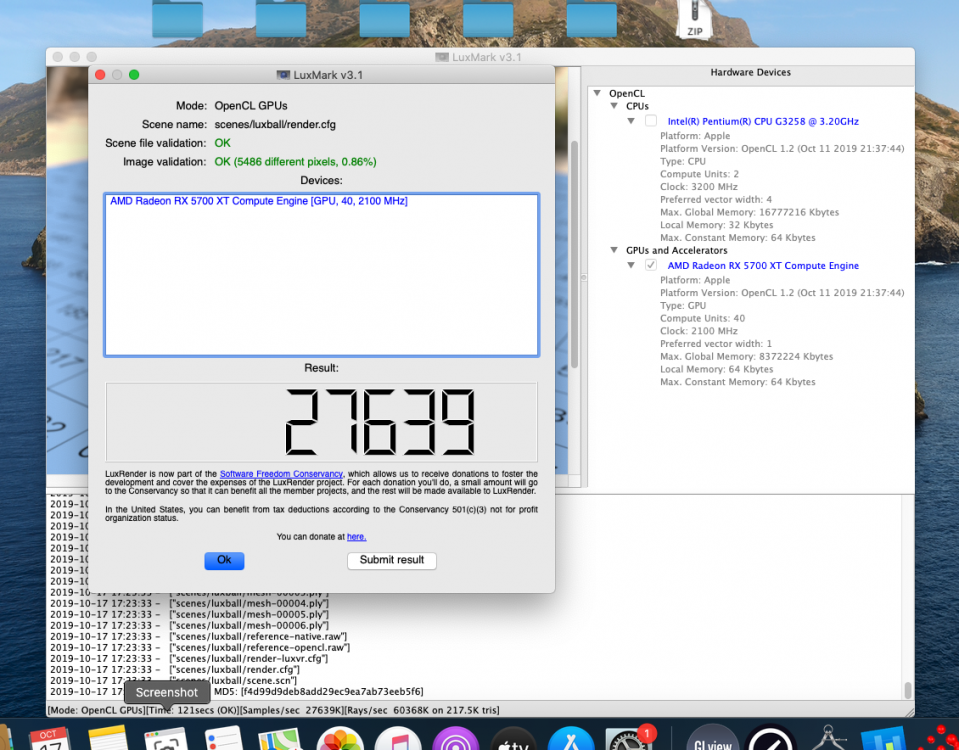The image size is (959, 750).
Task: Launch the Screenshot app in the dock
Action: [166, 738]
